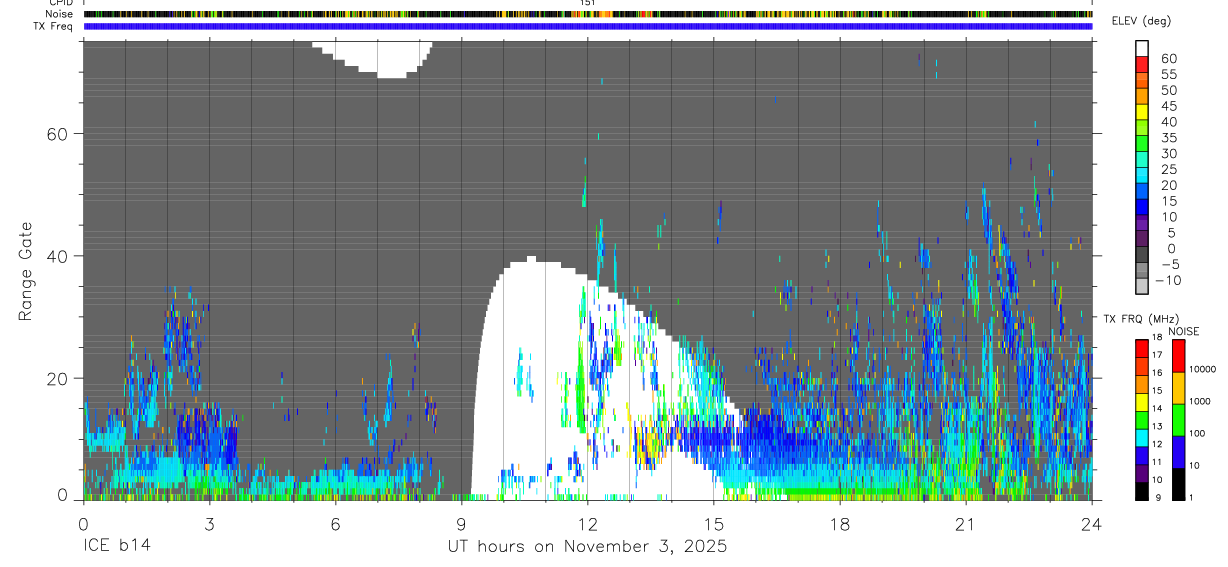The image size is (1228, 567).
Task: Click x-axis tick label '6'
Action: (x=335, y=524)
